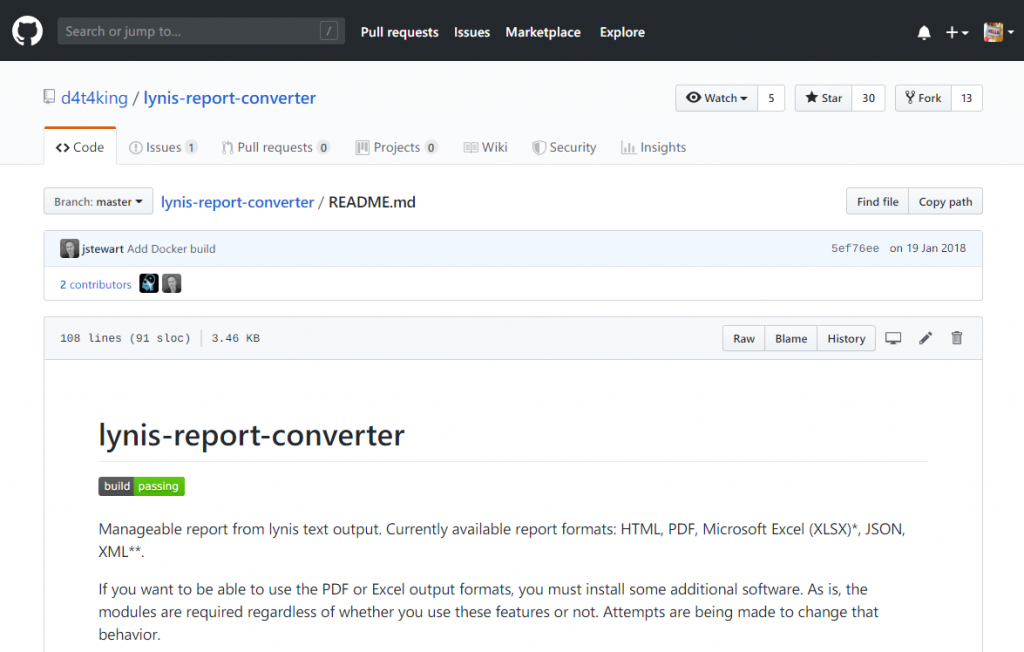Click the Copy path button
Screen dimensions: 1024x652
point(945,201)
